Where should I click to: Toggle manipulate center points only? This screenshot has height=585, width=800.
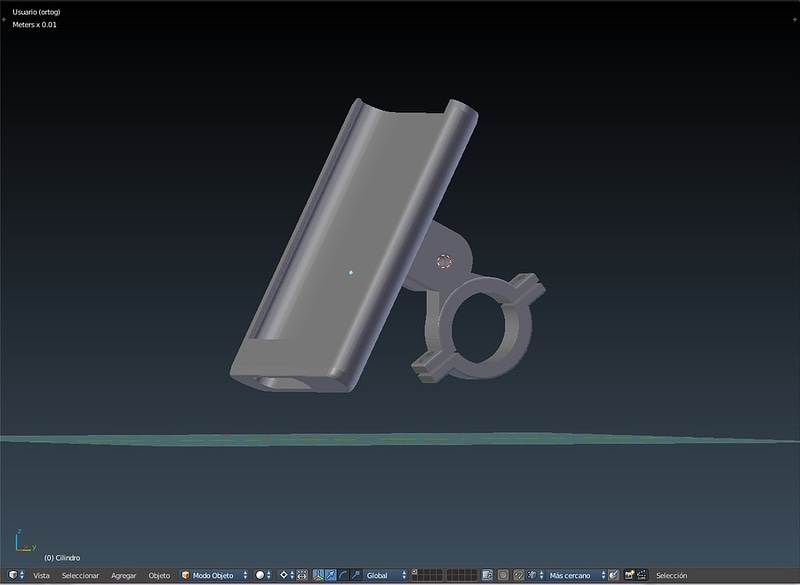(x=302, y=575)
